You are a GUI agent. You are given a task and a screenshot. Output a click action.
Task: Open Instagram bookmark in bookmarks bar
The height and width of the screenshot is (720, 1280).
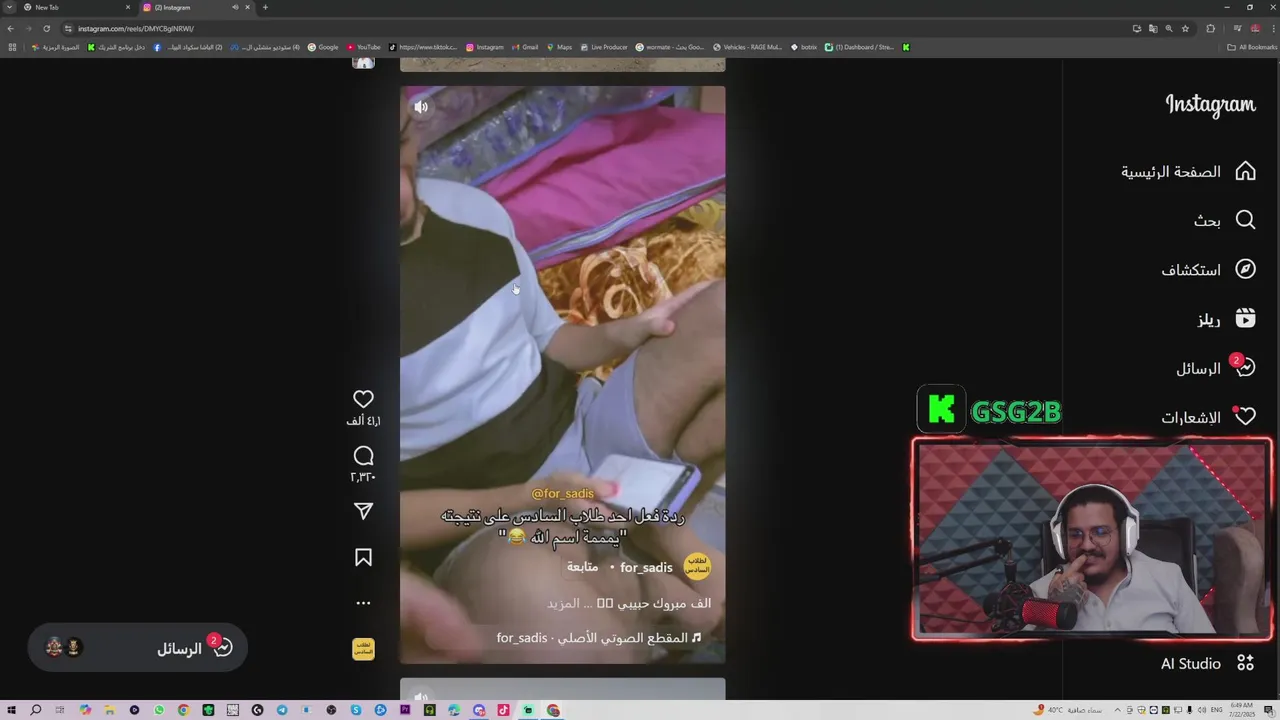(484, 47)
